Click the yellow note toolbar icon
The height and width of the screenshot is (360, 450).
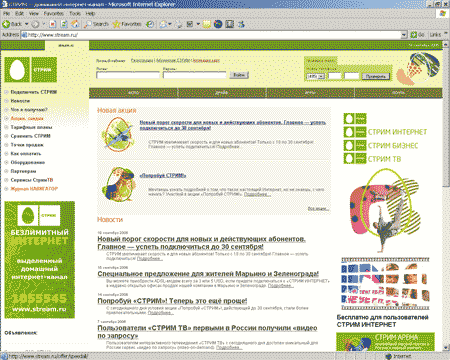[207, 24]
